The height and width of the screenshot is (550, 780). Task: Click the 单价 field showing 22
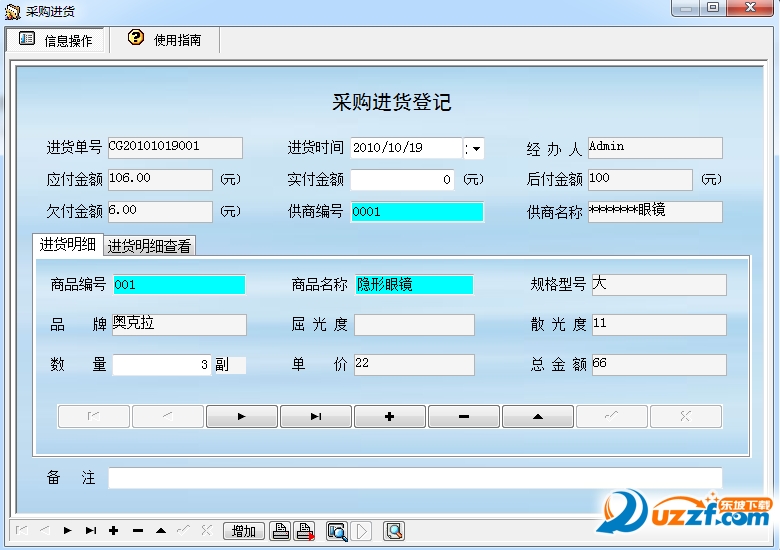click(x=414, y=365)
